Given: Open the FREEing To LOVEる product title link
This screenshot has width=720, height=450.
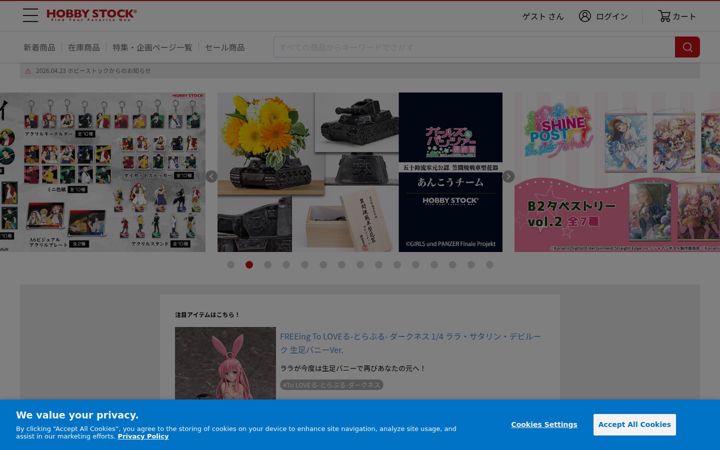Looking at the screenshot, I should pyautogui.click(x=411, y=343).
